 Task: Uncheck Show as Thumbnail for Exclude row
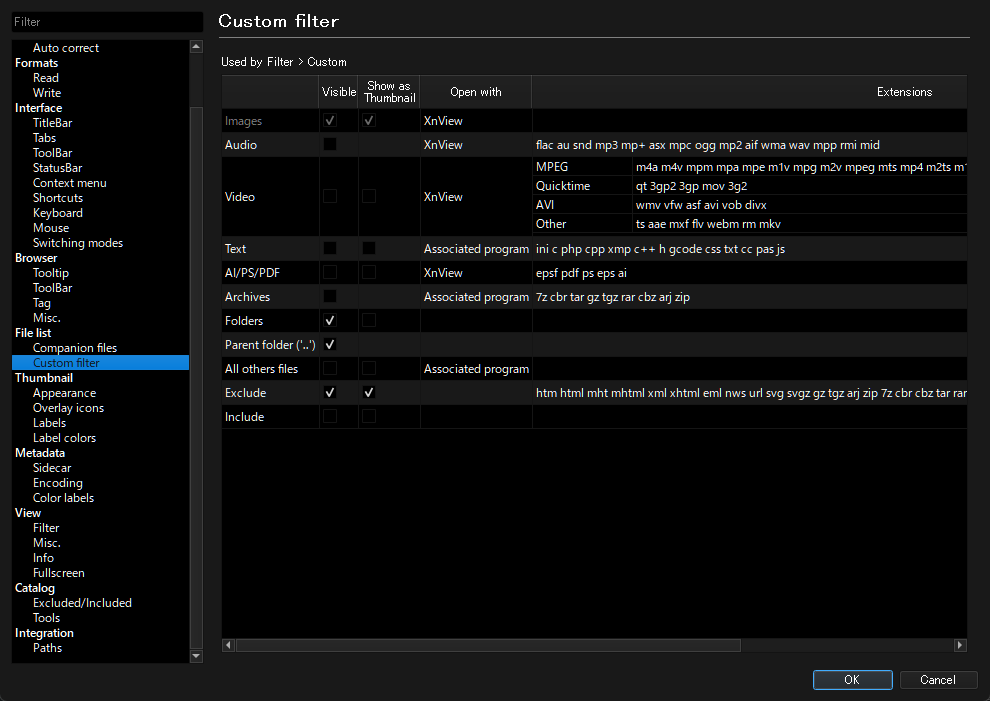369,393
